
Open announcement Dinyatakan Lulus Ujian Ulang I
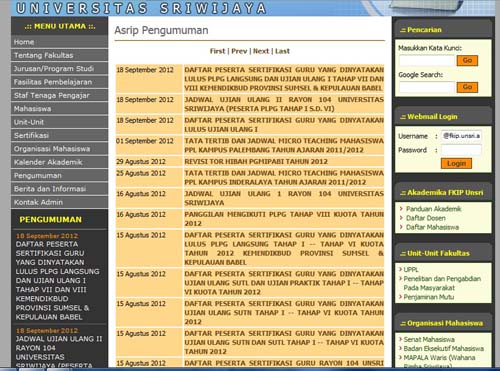tap(284, 125)
